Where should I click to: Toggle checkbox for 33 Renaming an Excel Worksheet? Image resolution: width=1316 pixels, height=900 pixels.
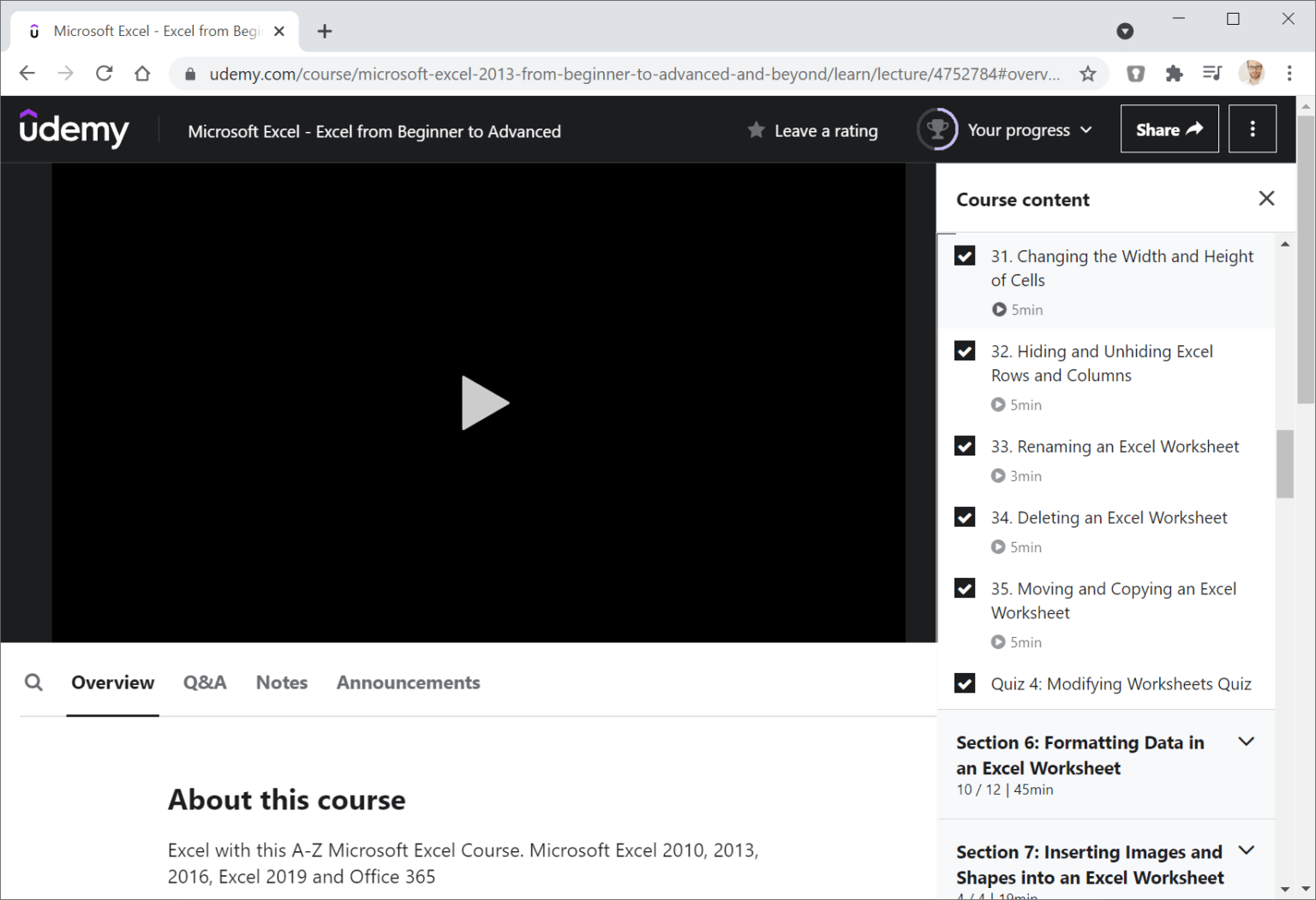tap(965, 446)
